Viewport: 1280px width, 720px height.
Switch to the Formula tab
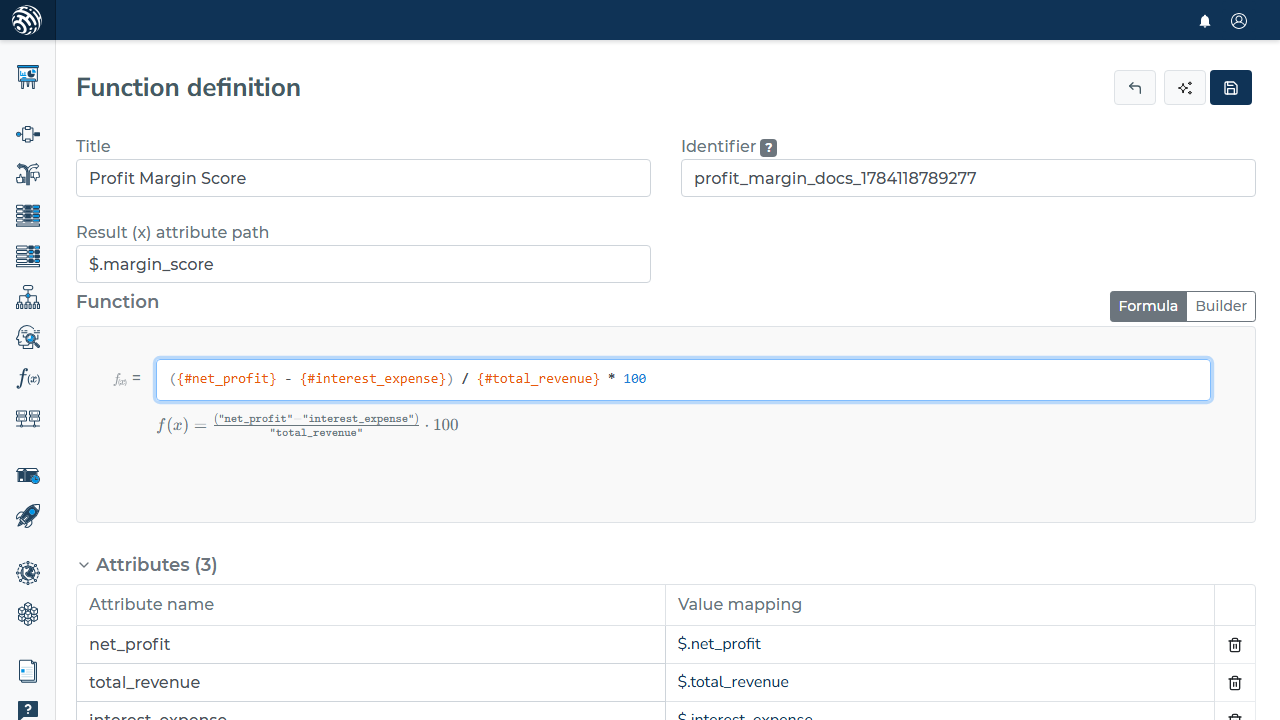(1148, 306)
